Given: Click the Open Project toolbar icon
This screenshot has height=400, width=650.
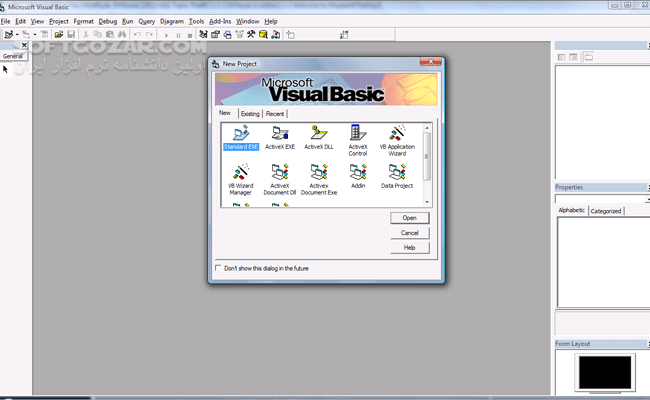Looking at the screenshot, I should click(x=58, y=35).
